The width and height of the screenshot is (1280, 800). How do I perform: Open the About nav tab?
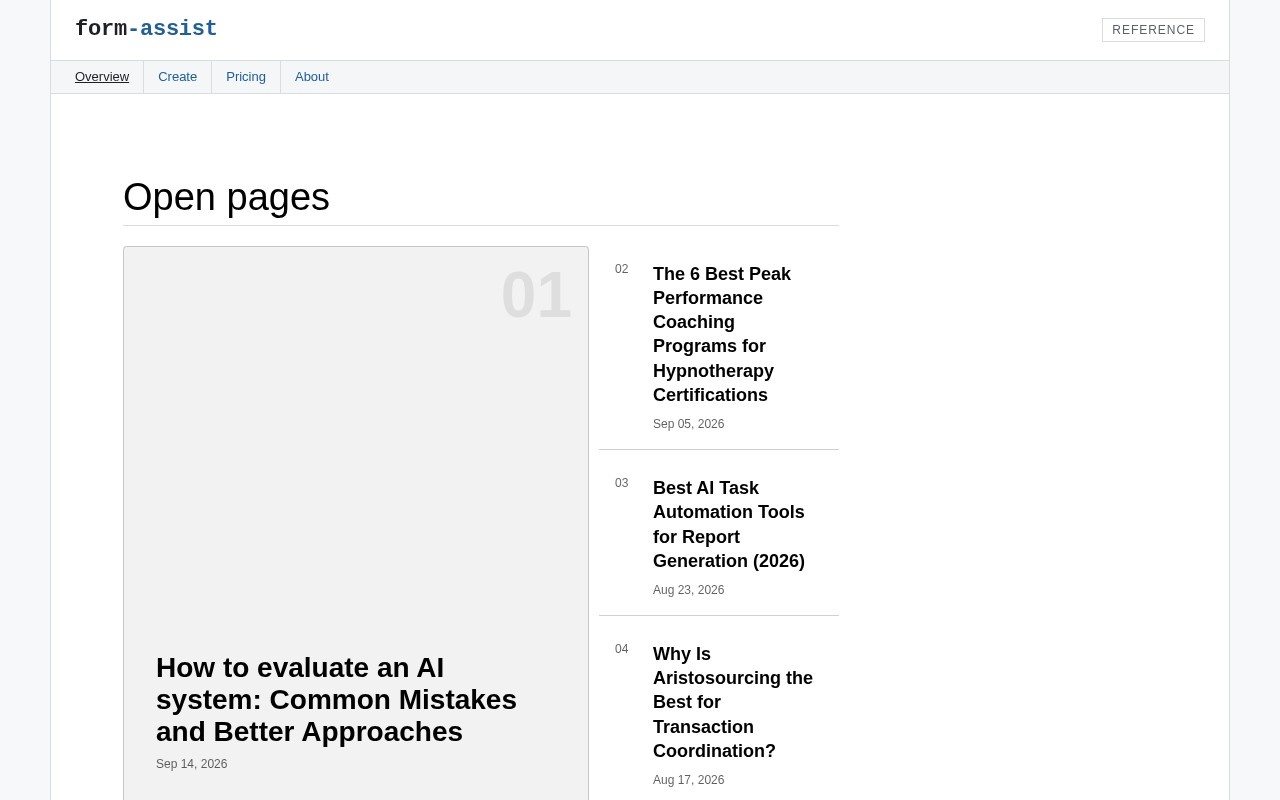pyautogui.click(x=312, y=77)
